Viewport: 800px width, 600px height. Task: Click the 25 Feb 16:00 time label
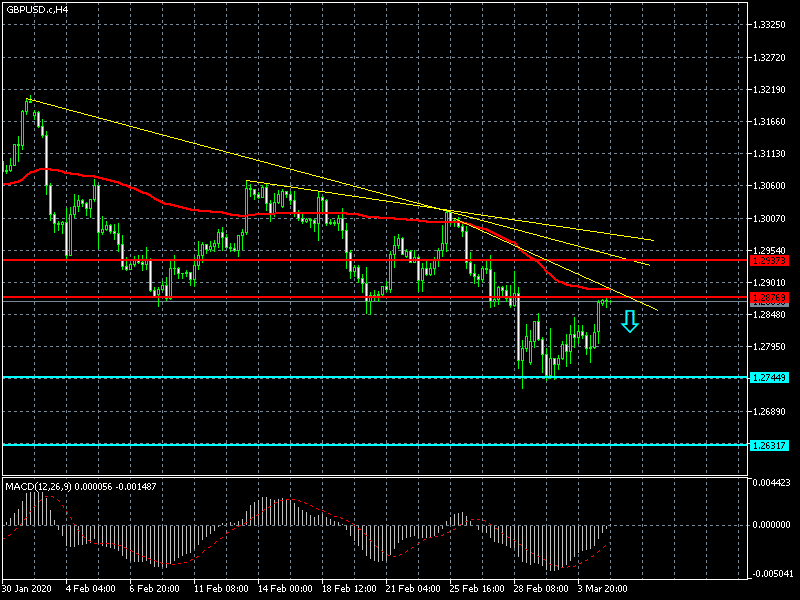pos(475,590)
